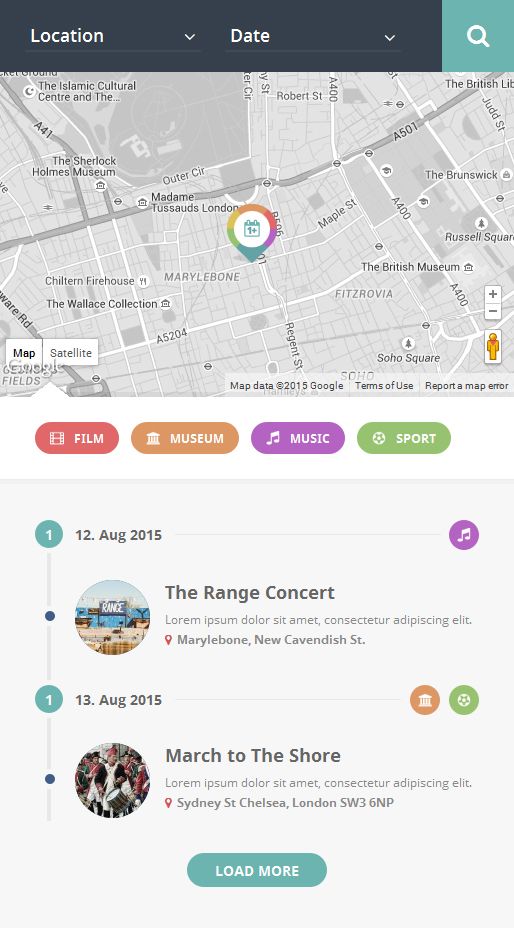This screenshot has width=514, height=928.
Task: Click the orange museum icon beside 13. Aug
Action: tap(425, 700)
